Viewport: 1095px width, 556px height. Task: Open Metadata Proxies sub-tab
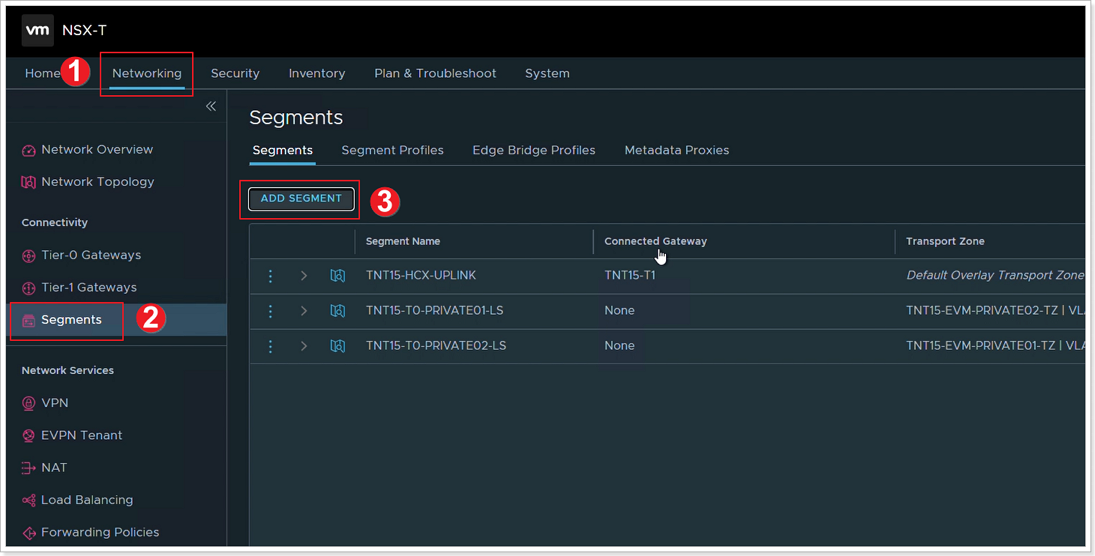pyautogui.click(x=677, y=150)
